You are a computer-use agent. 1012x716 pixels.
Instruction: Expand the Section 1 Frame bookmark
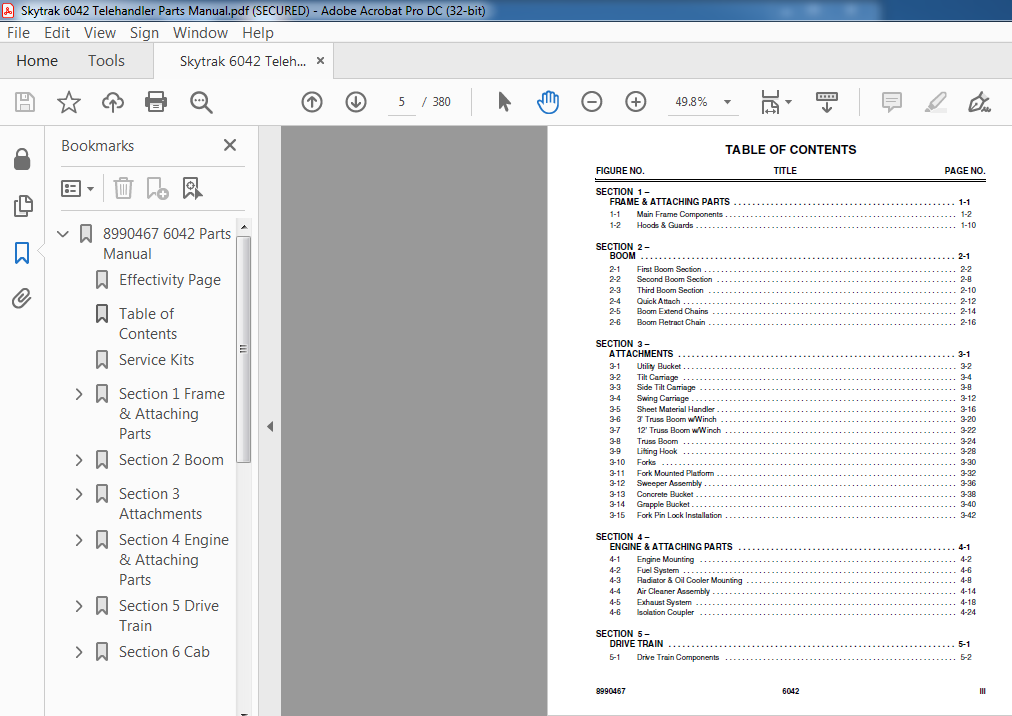79,394
